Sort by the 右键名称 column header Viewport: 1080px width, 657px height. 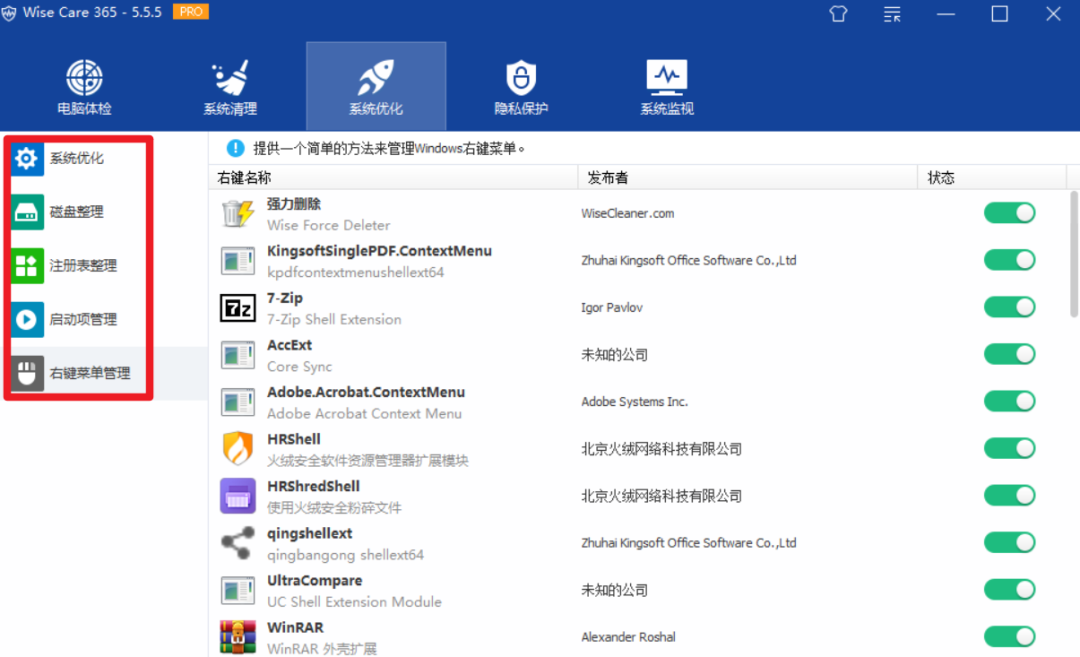393,178
